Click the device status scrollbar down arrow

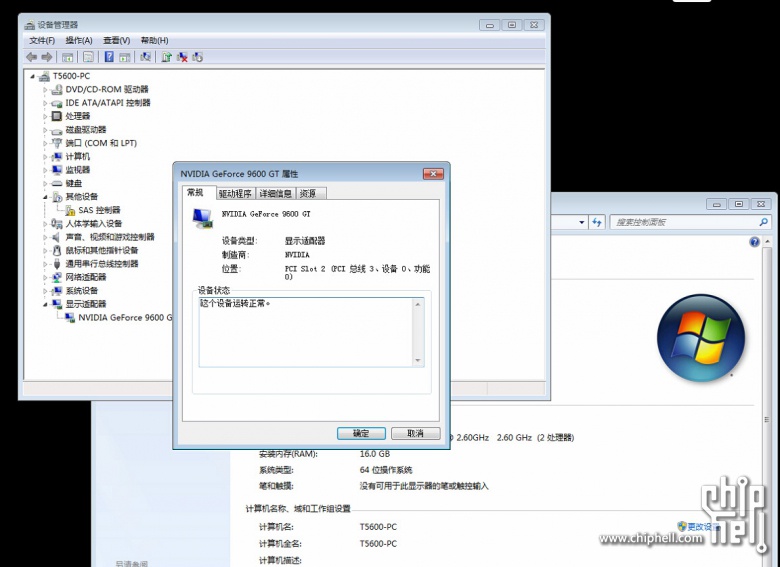[x=418, y=360]
